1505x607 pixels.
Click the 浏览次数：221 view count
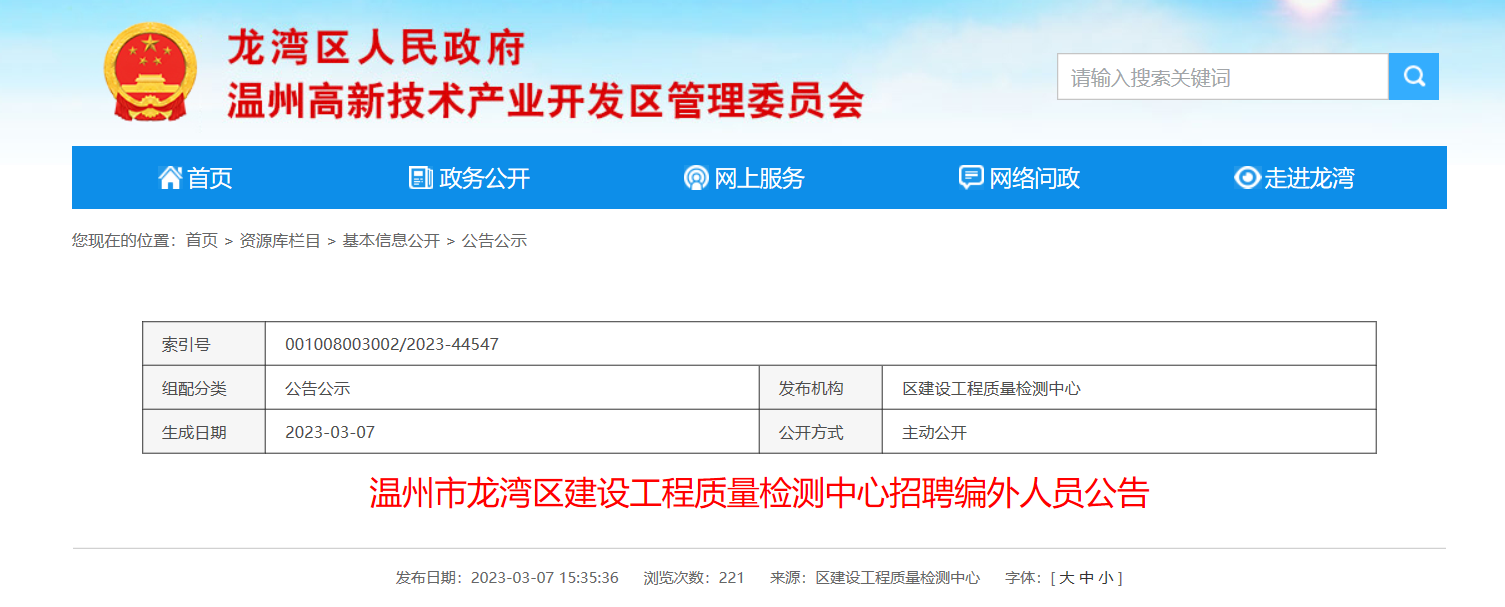click(694, 578)
